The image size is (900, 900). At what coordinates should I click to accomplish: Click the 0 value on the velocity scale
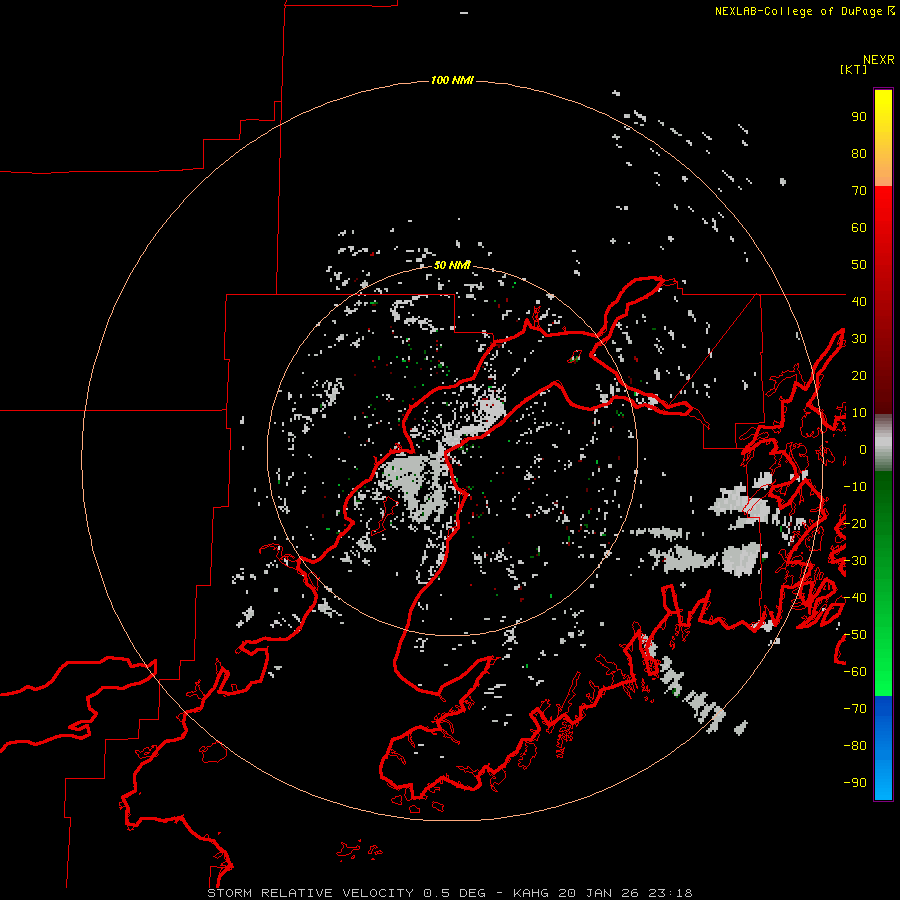(863, 449)
